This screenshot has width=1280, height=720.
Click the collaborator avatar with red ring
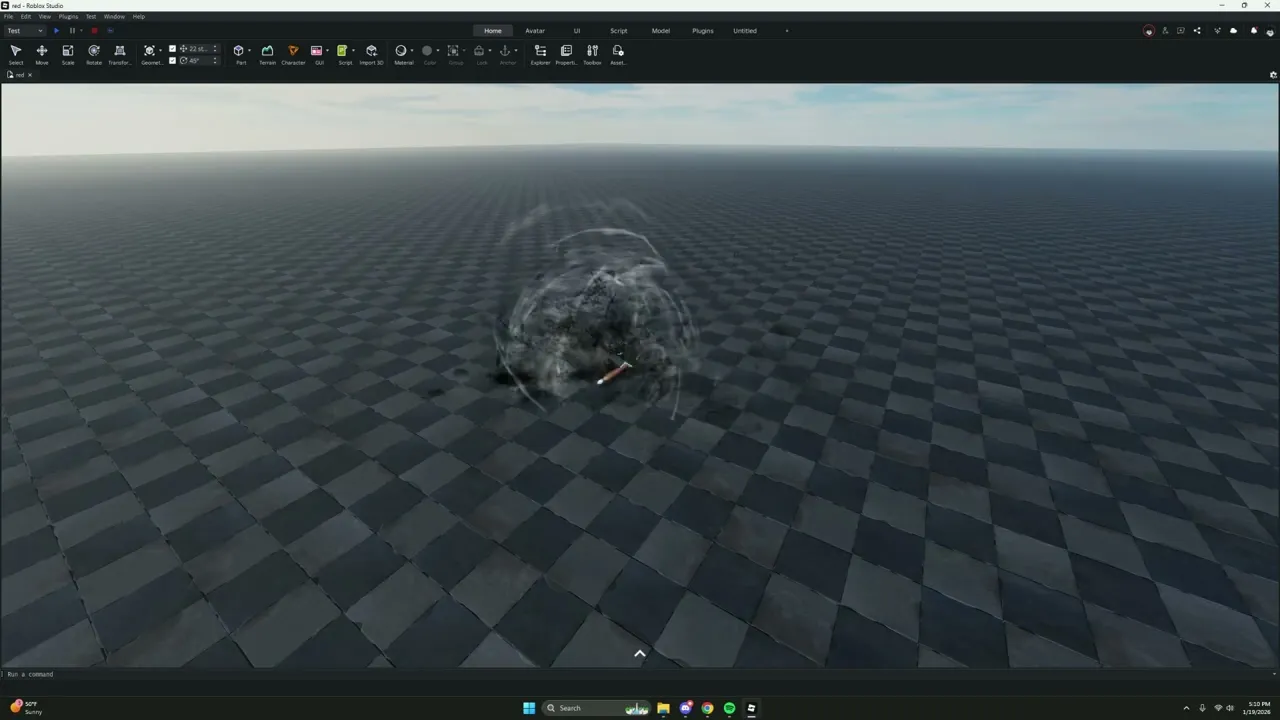[1148, 31]
